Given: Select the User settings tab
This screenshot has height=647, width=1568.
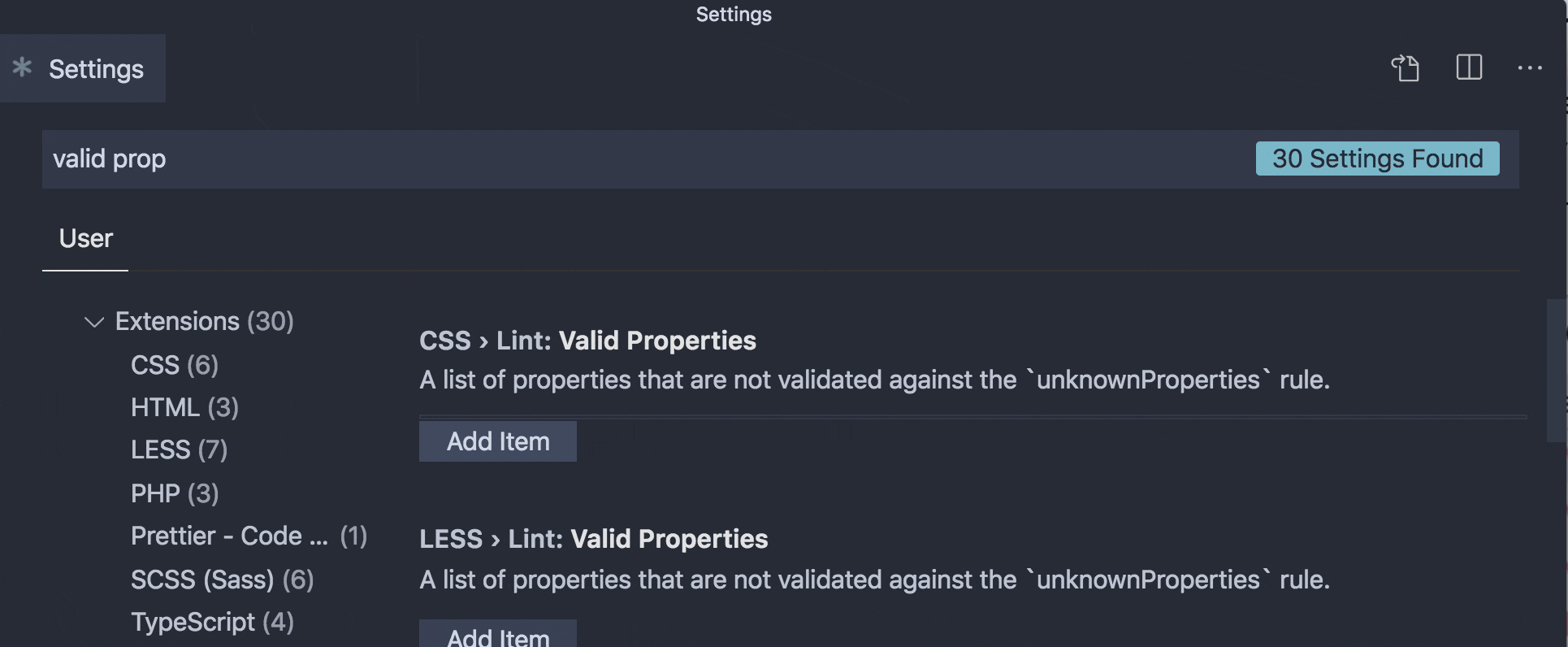Looking at the screenshot, I should (84, 238).
